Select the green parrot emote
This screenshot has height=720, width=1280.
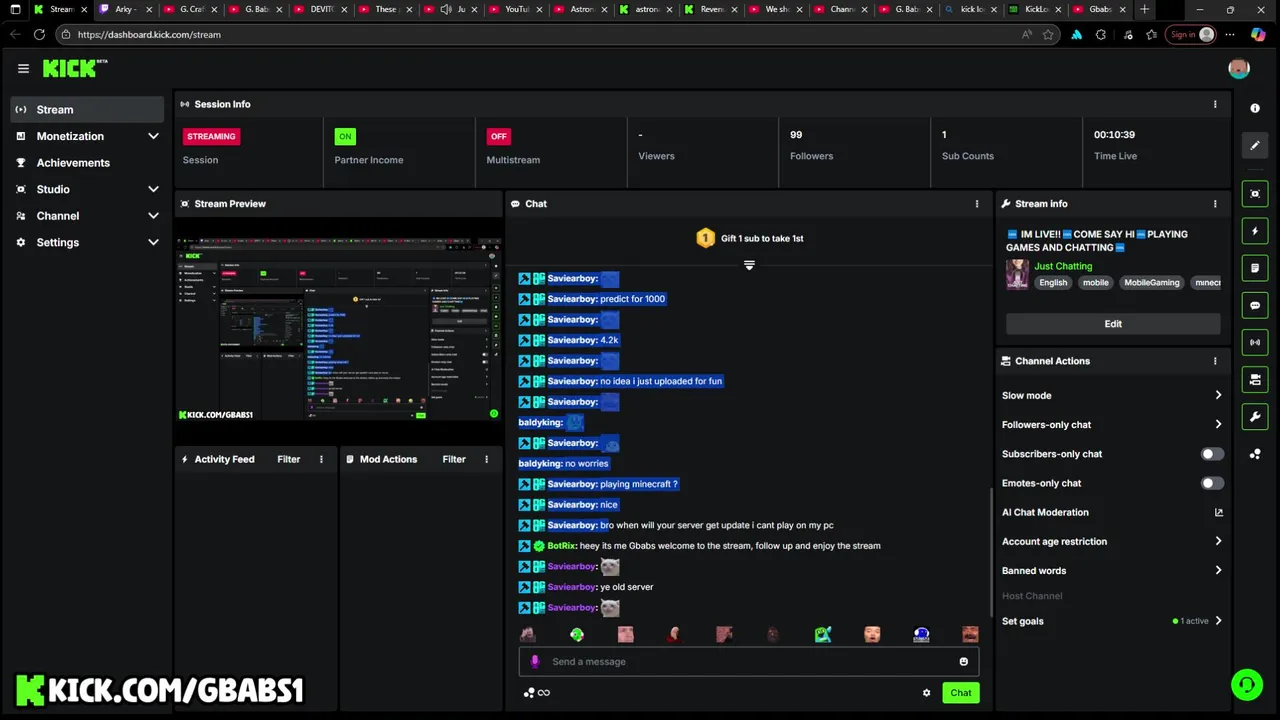[x=577, y=634]
